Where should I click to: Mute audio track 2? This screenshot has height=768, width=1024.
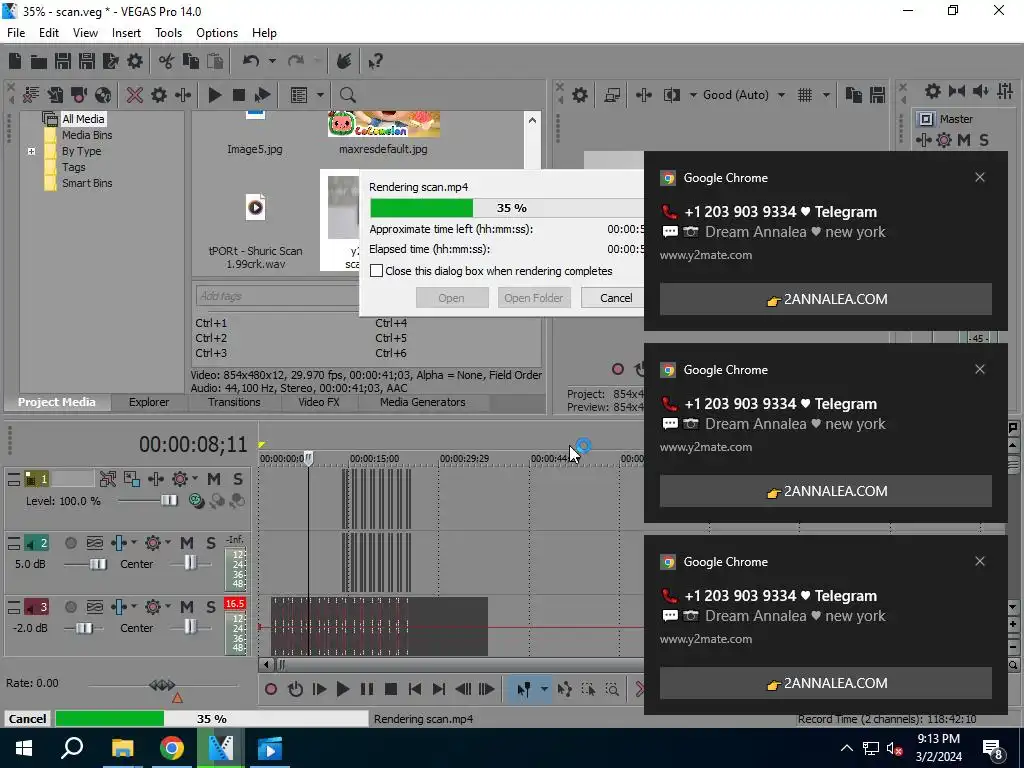(187, 543)
